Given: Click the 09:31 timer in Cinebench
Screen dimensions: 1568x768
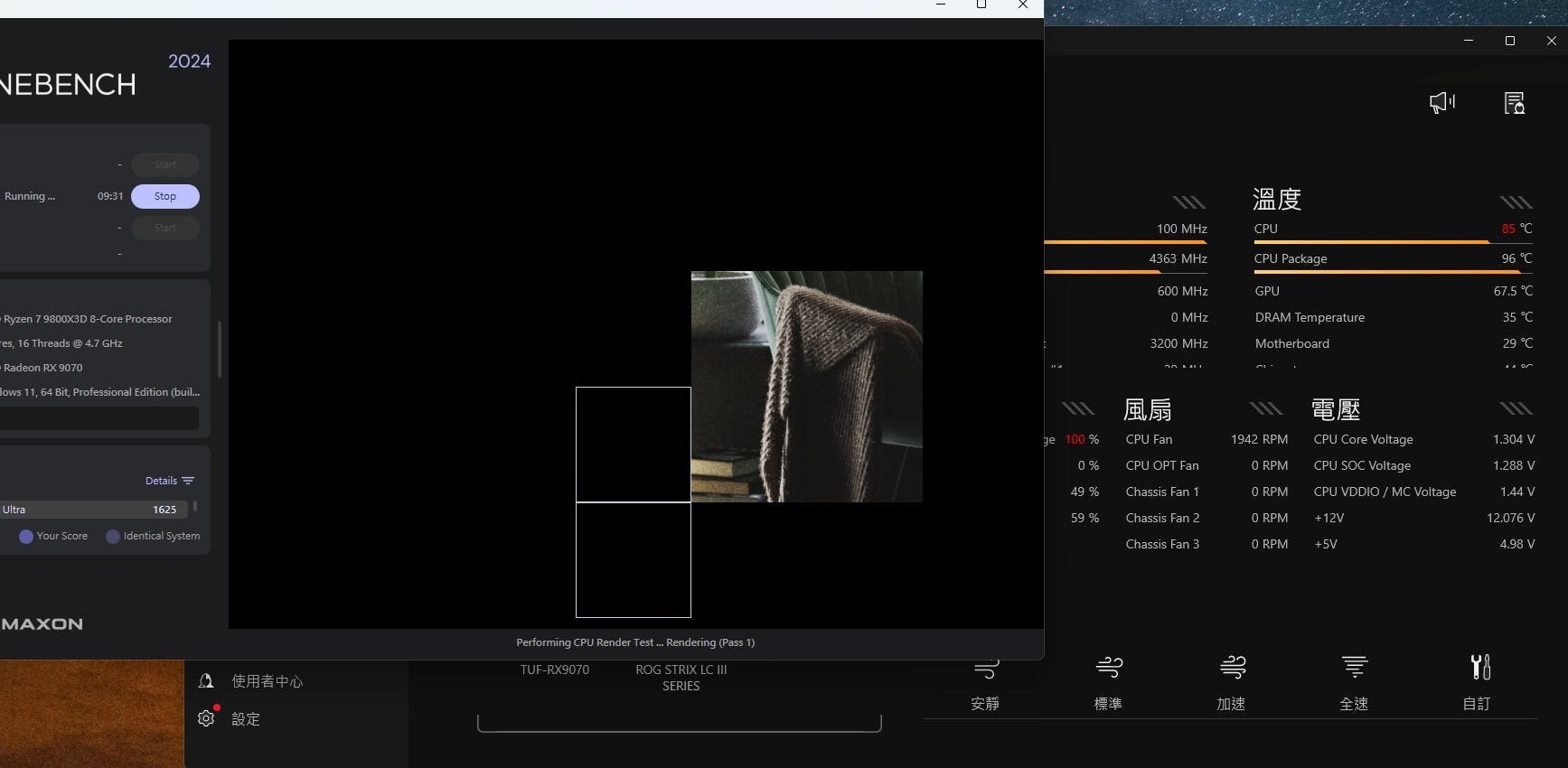Looking at the screenshot, I should click(110, 196).
